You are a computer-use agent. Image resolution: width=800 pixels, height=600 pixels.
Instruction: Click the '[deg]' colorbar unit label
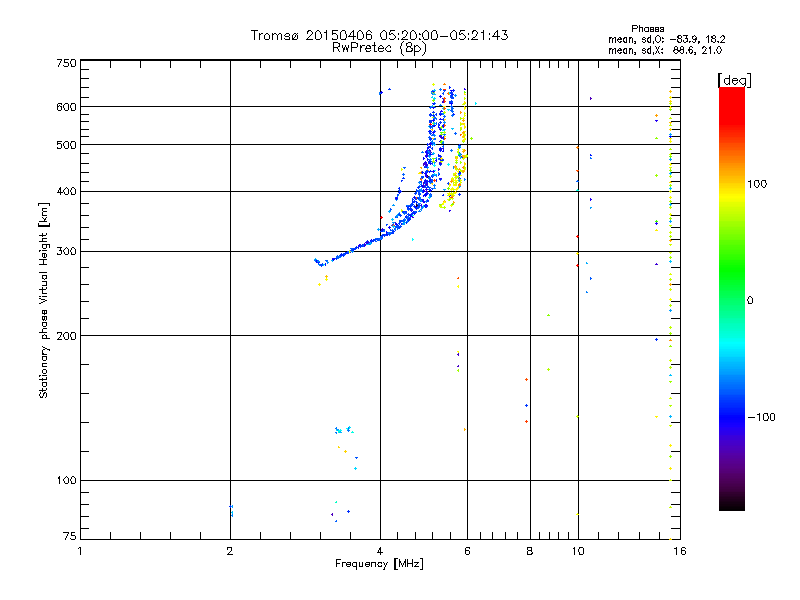[x=734, y=80]
